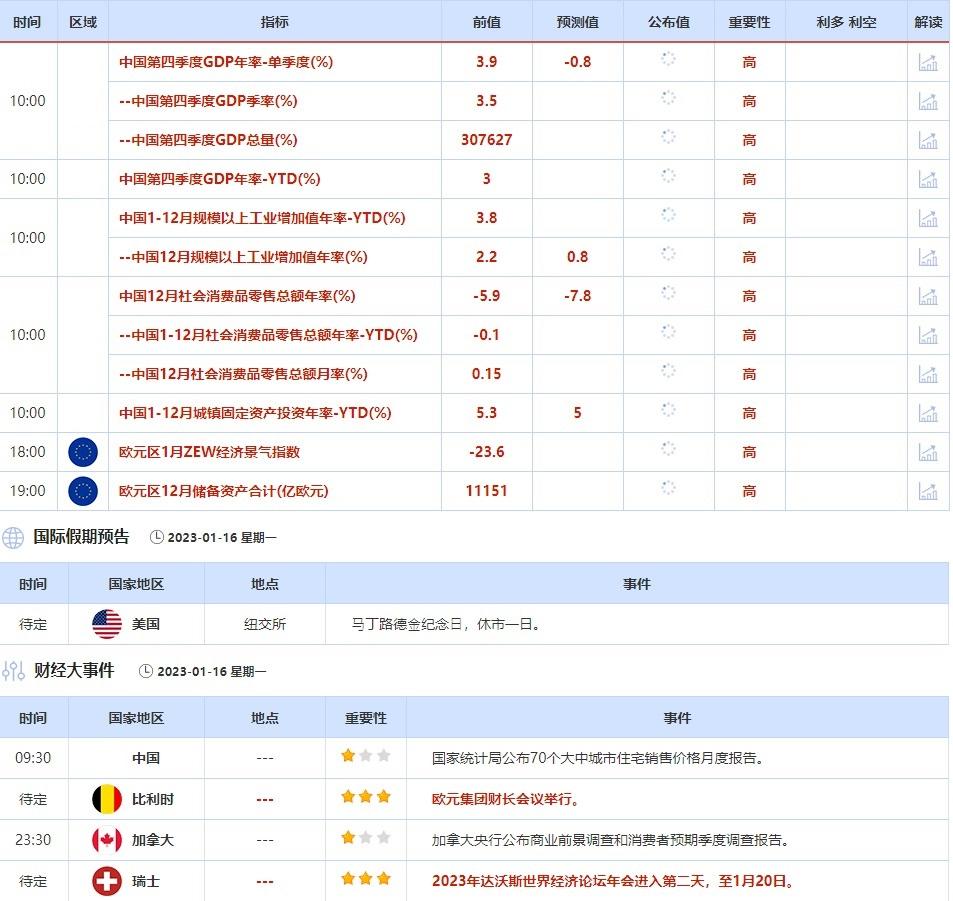
Task: Click the Switzerland flag icon
Action: 107,882
